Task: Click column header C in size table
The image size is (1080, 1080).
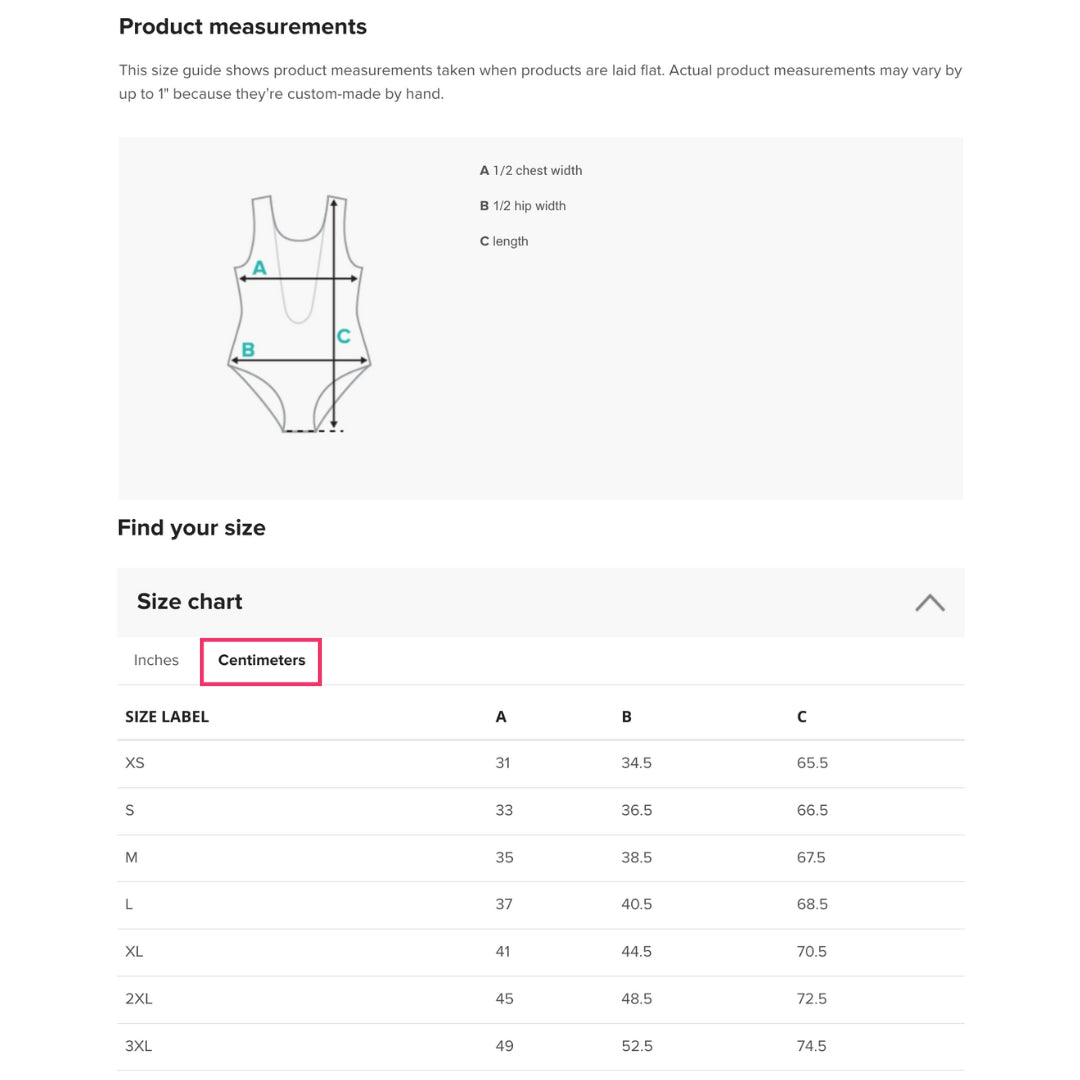Action: click(802, 717)
